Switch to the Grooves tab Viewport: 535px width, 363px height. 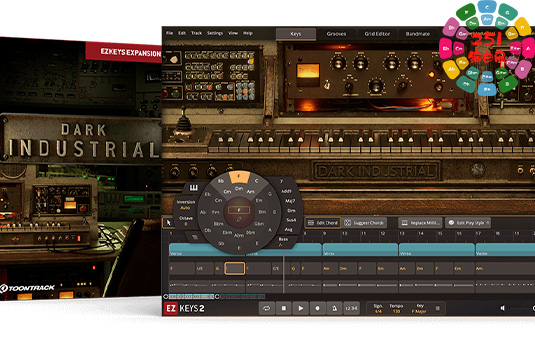click(x=336, y=34)
